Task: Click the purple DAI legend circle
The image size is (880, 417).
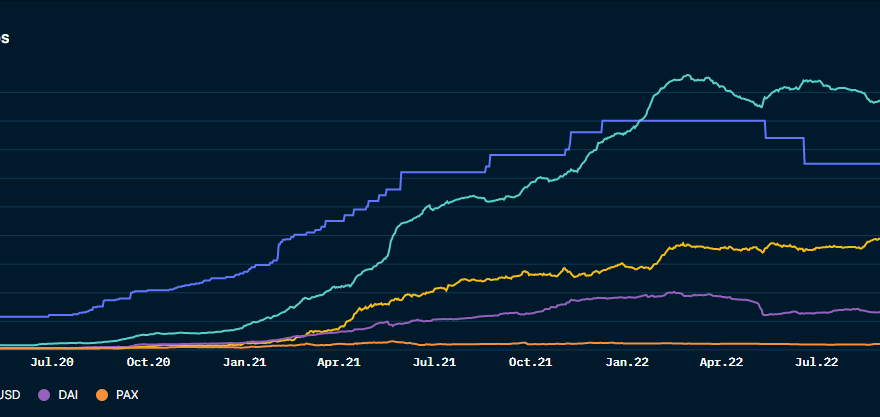Action: tap(43, 395)
